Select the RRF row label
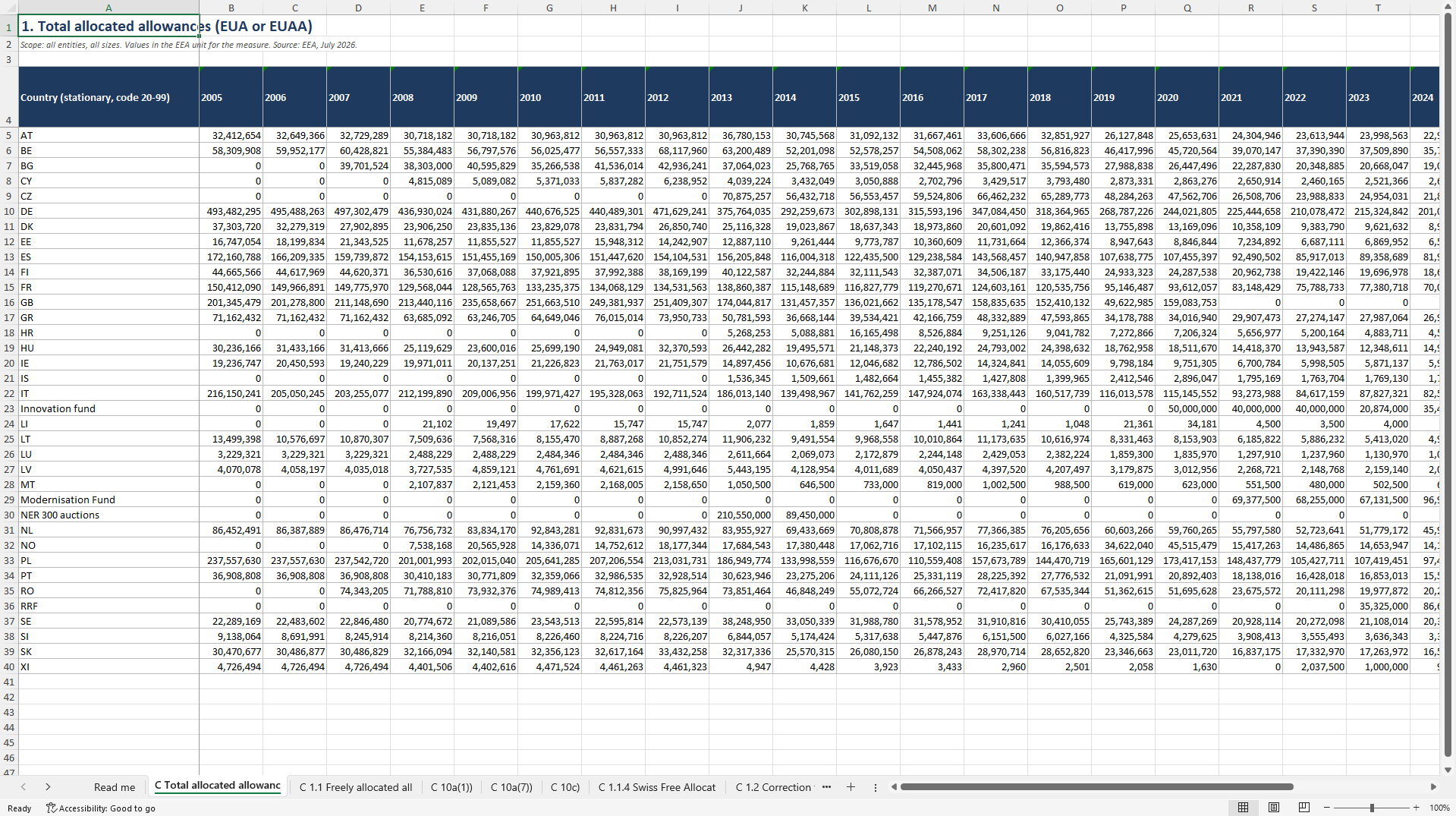 (x=108, y=606)
